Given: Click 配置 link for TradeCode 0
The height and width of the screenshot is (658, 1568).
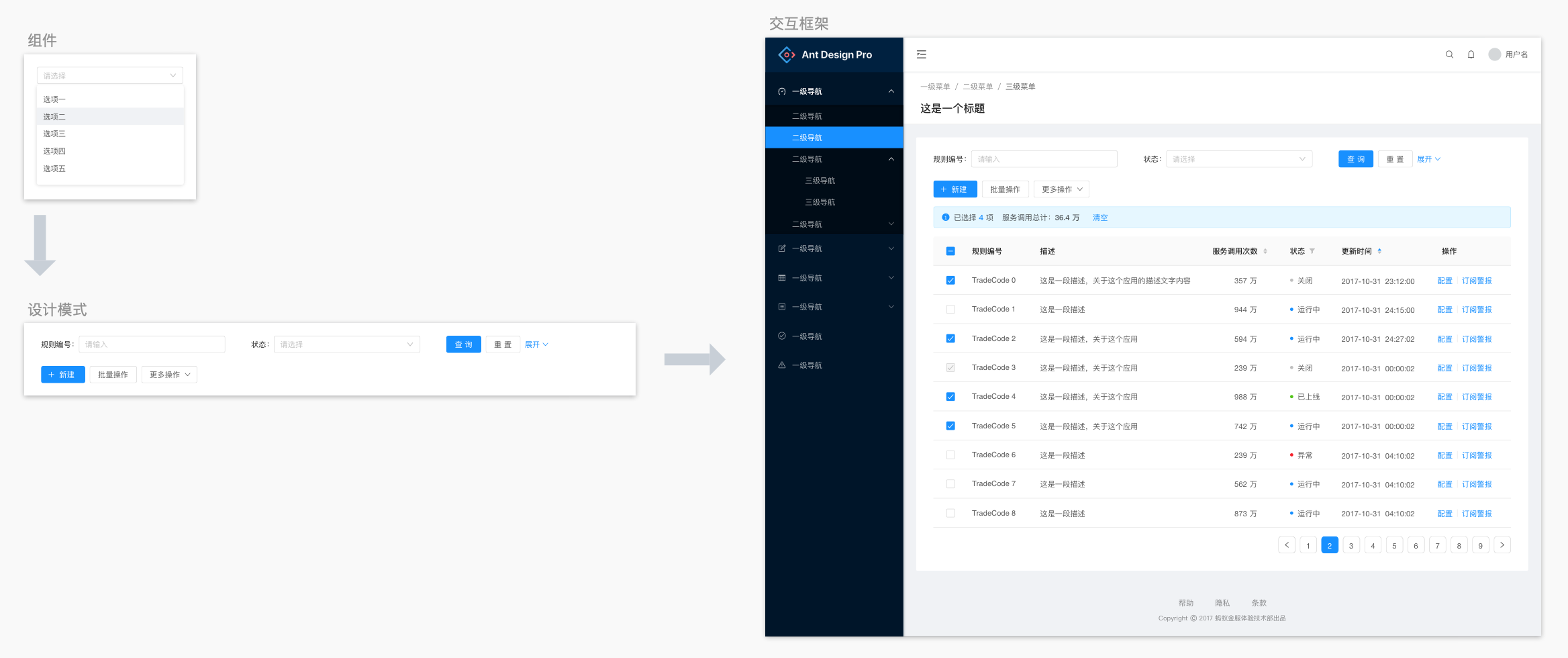Looking at the screenshot, I should (1444, 281).
